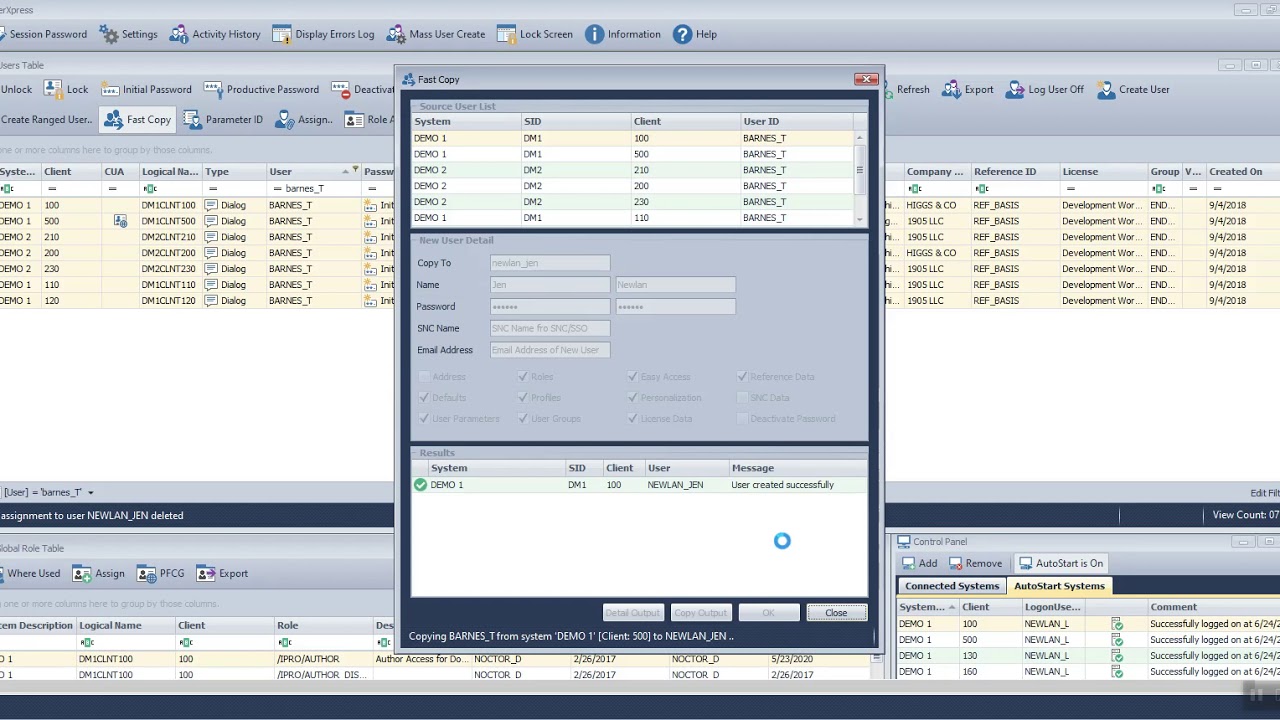1280x720 pixels.
Task: Click Source User List scrollbar down arrow
Action: 859,219
